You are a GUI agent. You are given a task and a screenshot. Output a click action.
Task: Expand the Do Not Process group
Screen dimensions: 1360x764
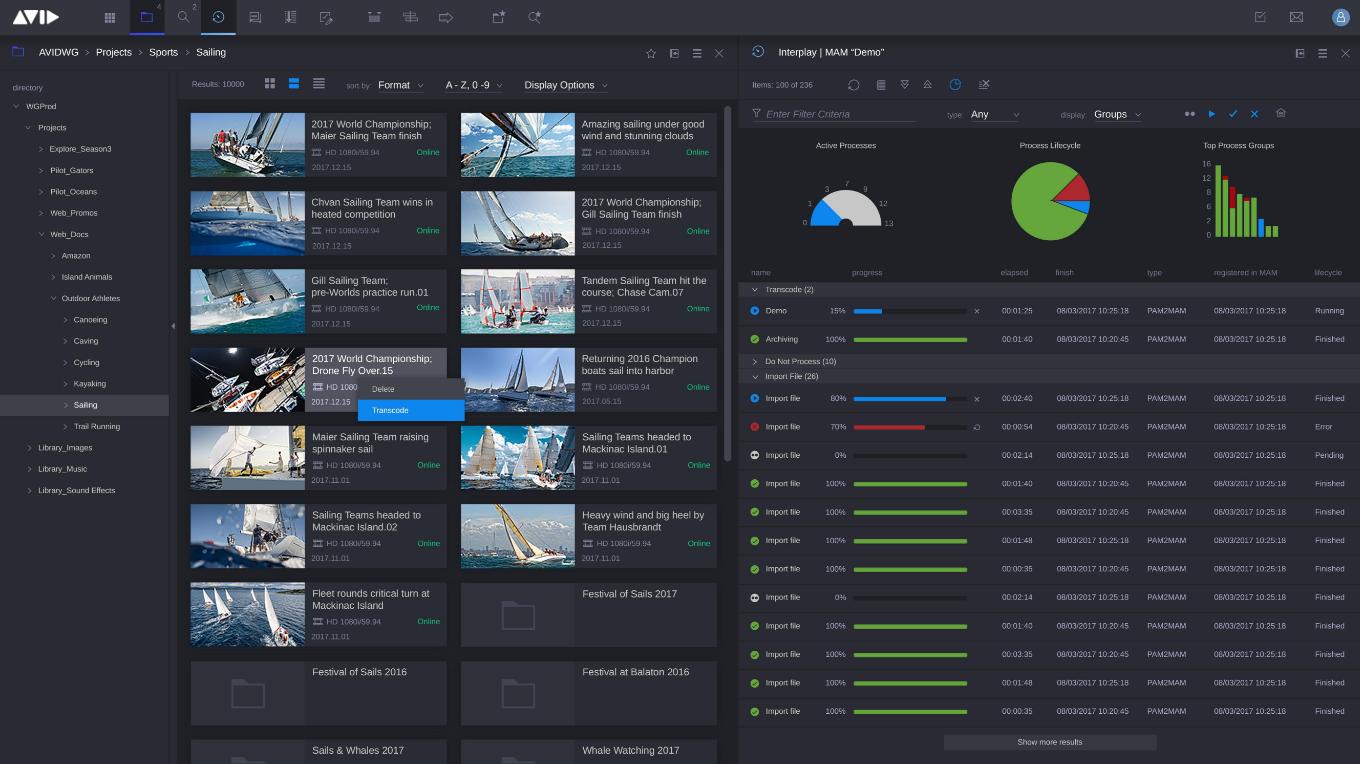coord(755,361)
